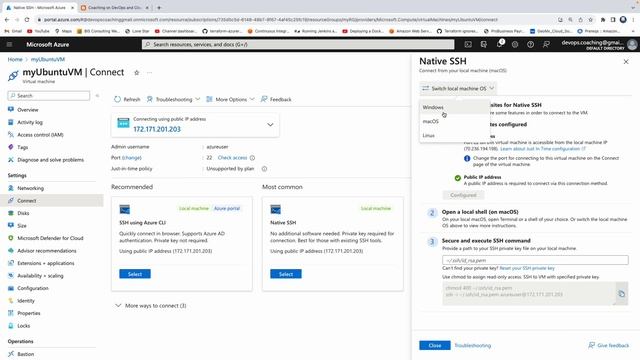The image size is (640, 360).
Task: Open Extensions + applications
Action: pos(45,263)
